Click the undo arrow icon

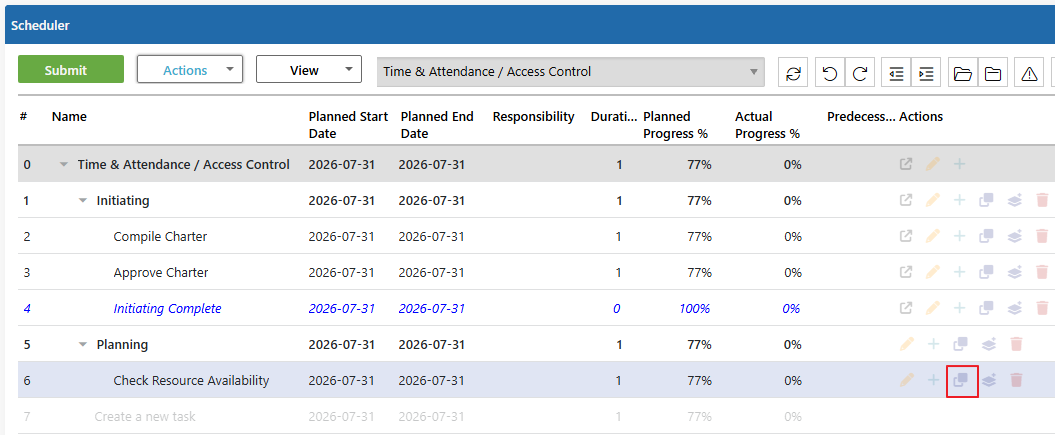click(x=830, y=72)
